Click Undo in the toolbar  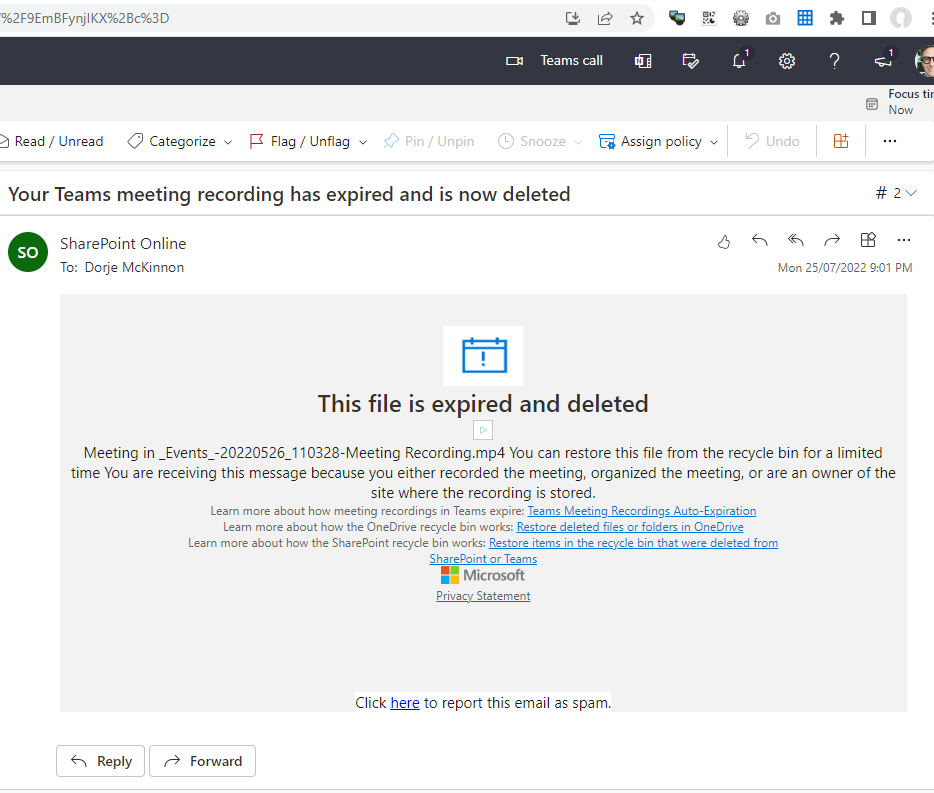(771, 141)
